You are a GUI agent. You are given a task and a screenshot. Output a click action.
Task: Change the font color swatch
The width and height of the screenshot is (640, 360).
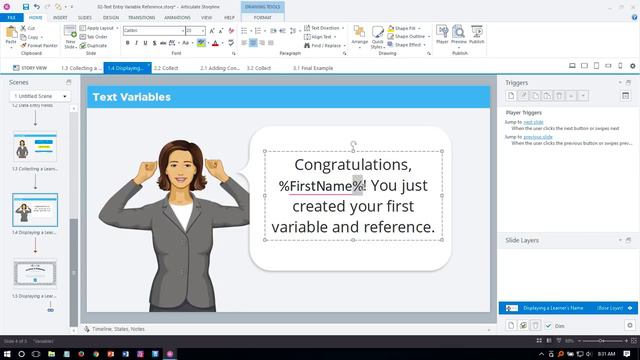[x=215, y=43]
